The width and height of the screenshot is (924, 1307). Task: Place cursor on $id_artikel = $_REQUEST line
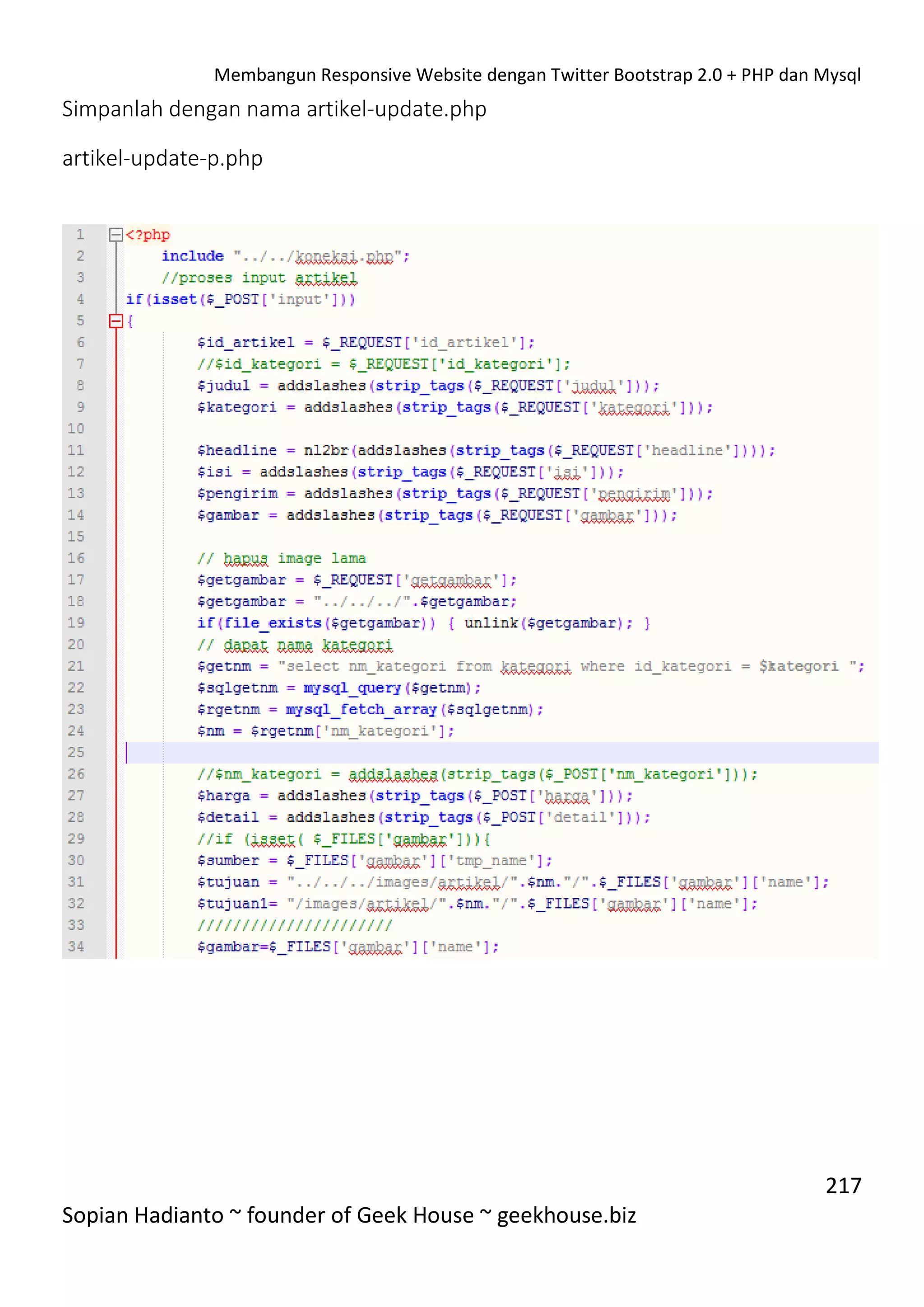[366, 343]
